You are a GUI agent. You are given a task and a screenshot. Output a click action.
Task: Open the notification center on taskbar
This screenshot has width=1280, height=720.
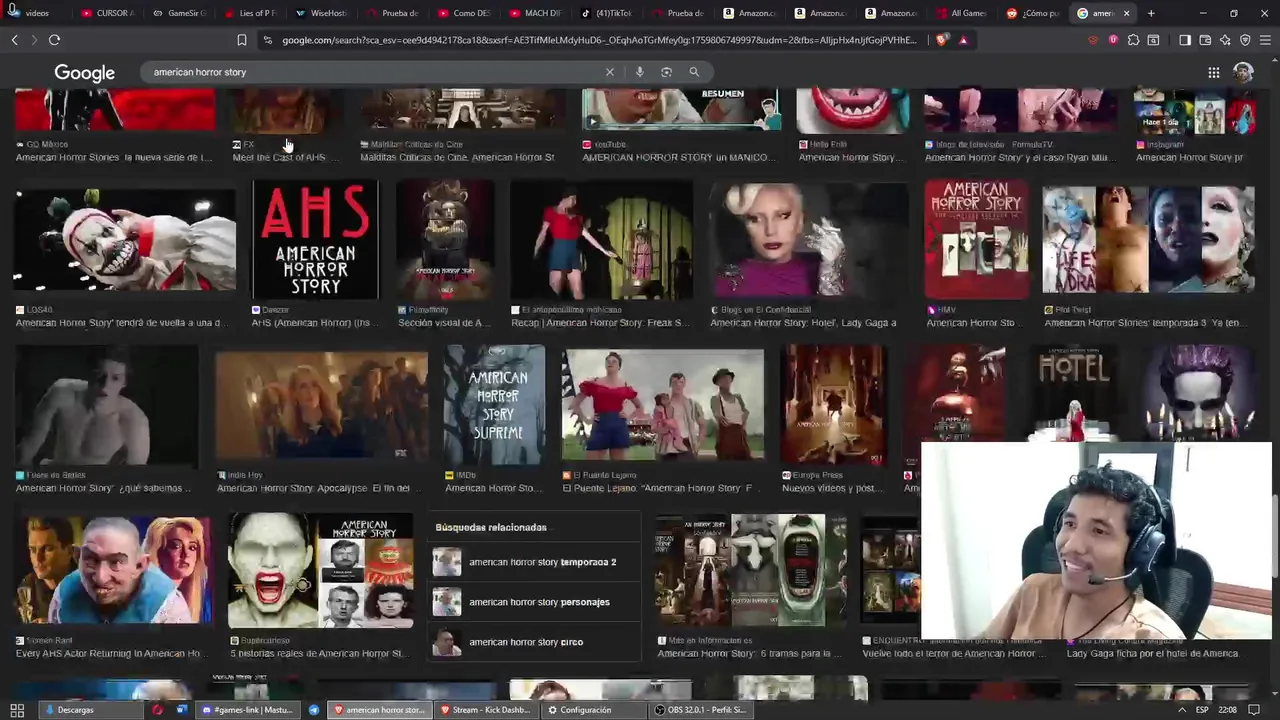1254,710
